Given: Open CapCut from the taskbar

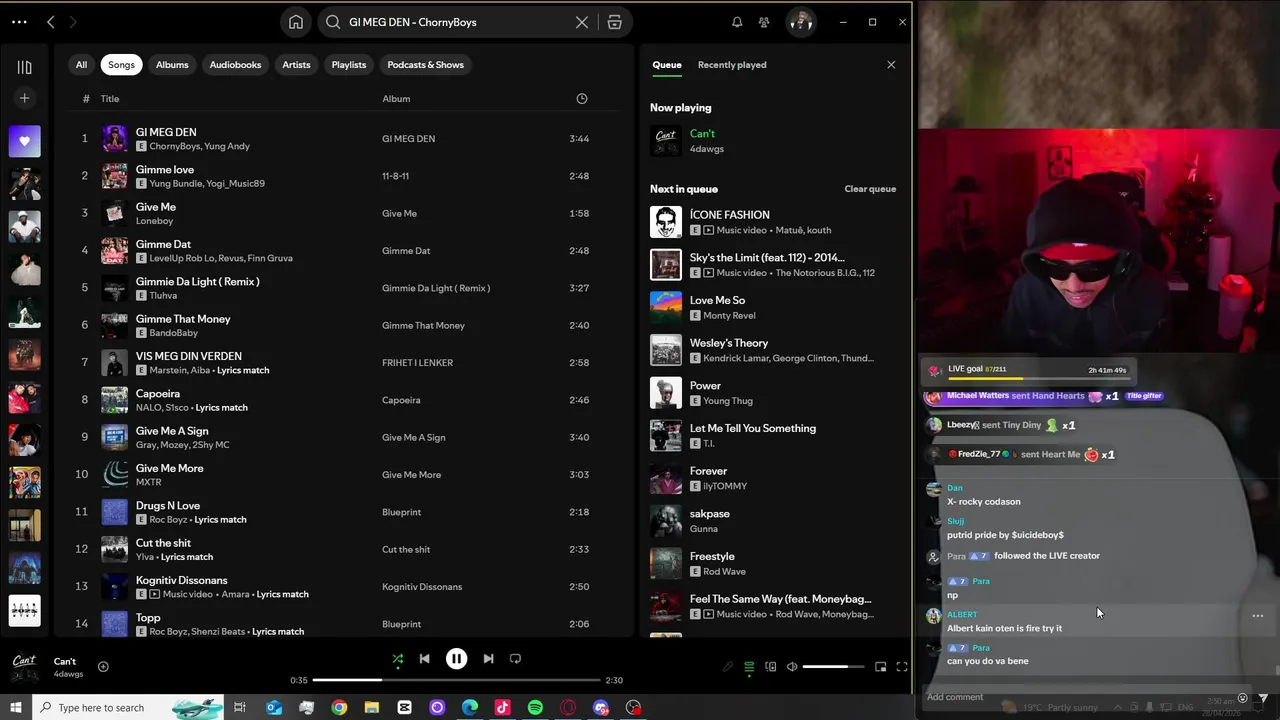Looking at the screenshot, I should pyautogui.click(x=404, y=708).
